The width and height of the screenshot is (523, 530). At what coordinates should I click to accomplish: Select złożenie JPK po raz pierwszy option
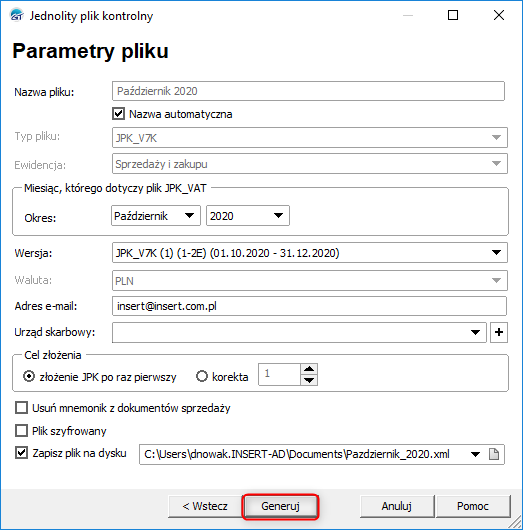(x=29, y=376)
